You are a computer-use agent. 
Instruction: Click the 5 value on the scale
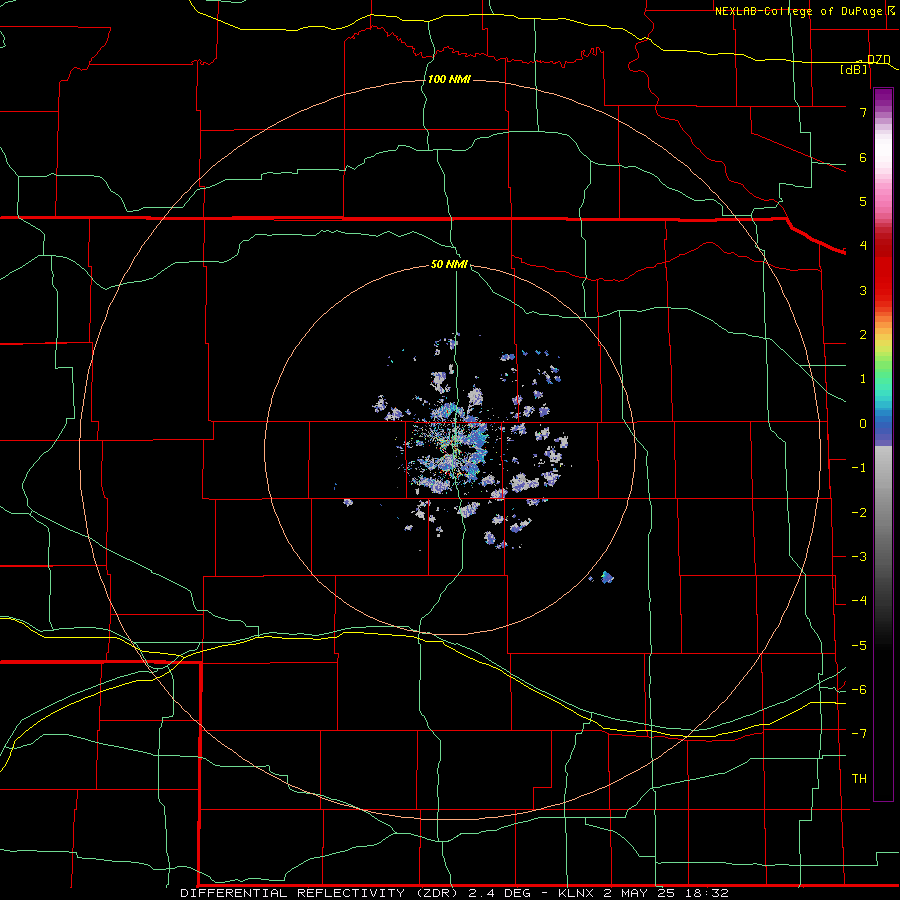pos(863,201)
